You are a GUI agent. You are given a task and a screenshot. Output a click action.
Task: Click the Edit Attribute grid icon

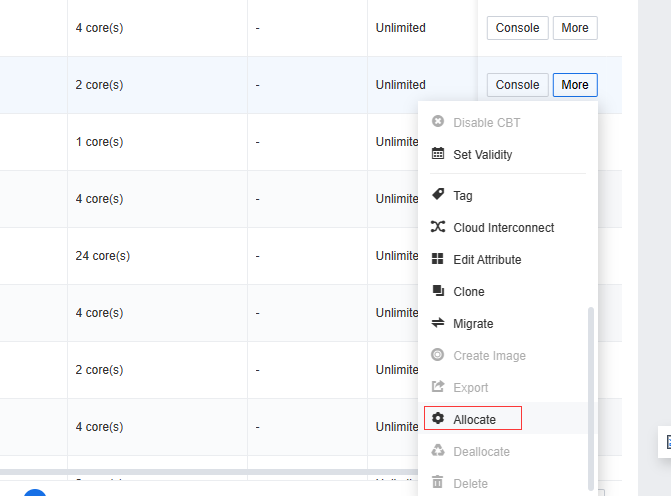click(x=437, y=259)
